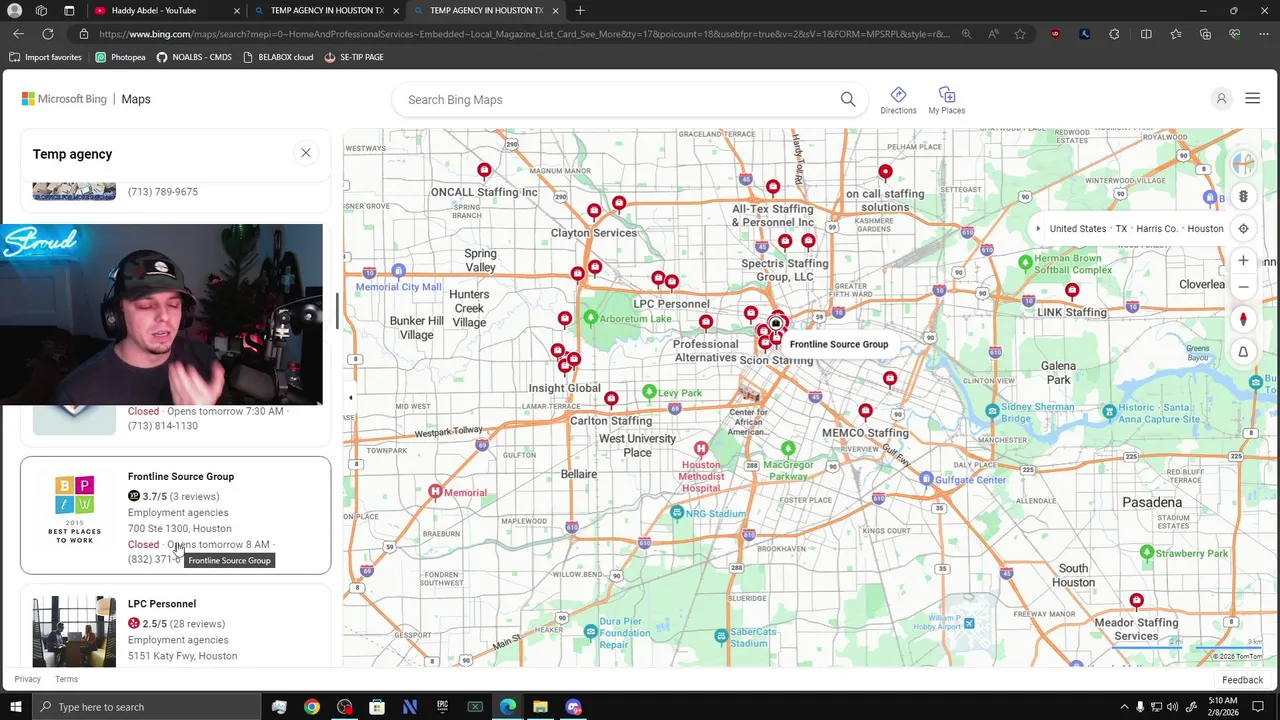The image size is (1280, 720).
Task: Select the LPC Personnel photo thumbnail
Action: coord(74,632)
